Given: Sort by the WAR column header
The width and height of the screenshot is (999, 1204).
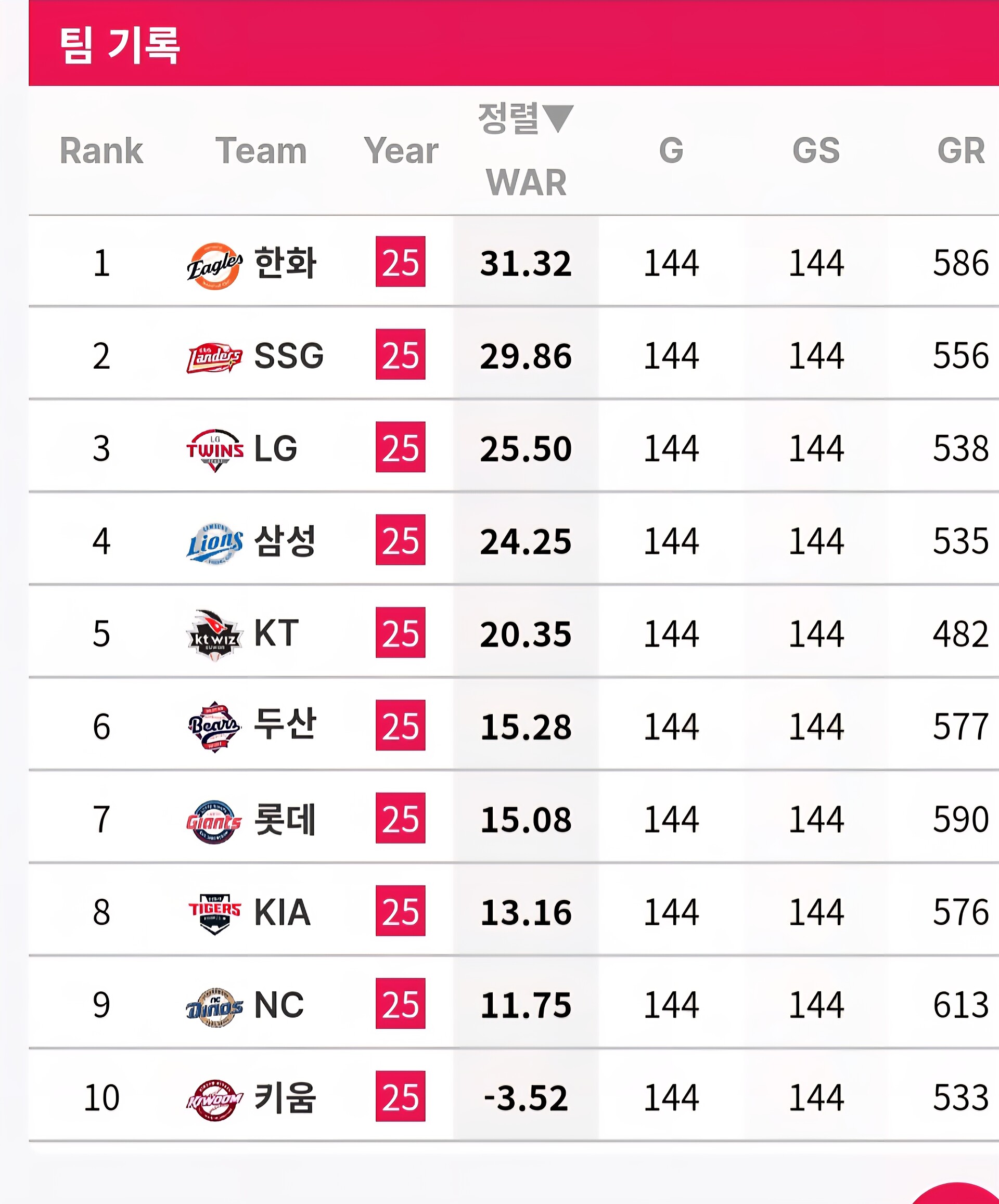Looking at the screenshot, I should tap(526, 183).
